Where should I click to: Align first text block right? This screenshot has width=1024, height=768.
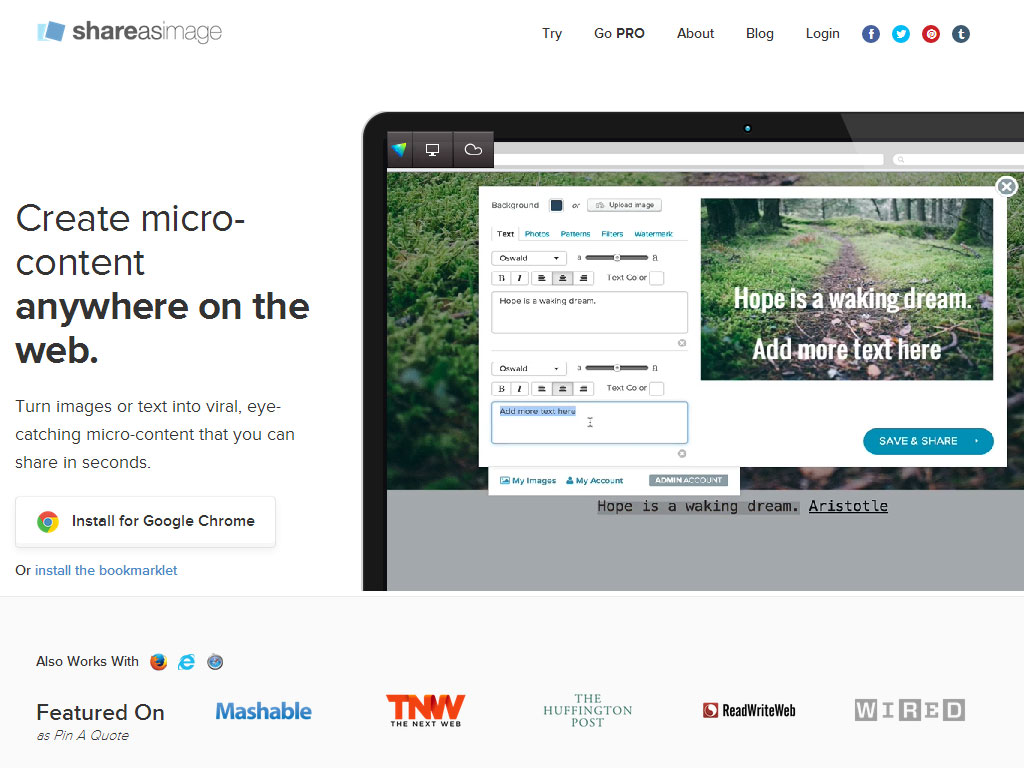pyautogui.click(x=583, y=278)
